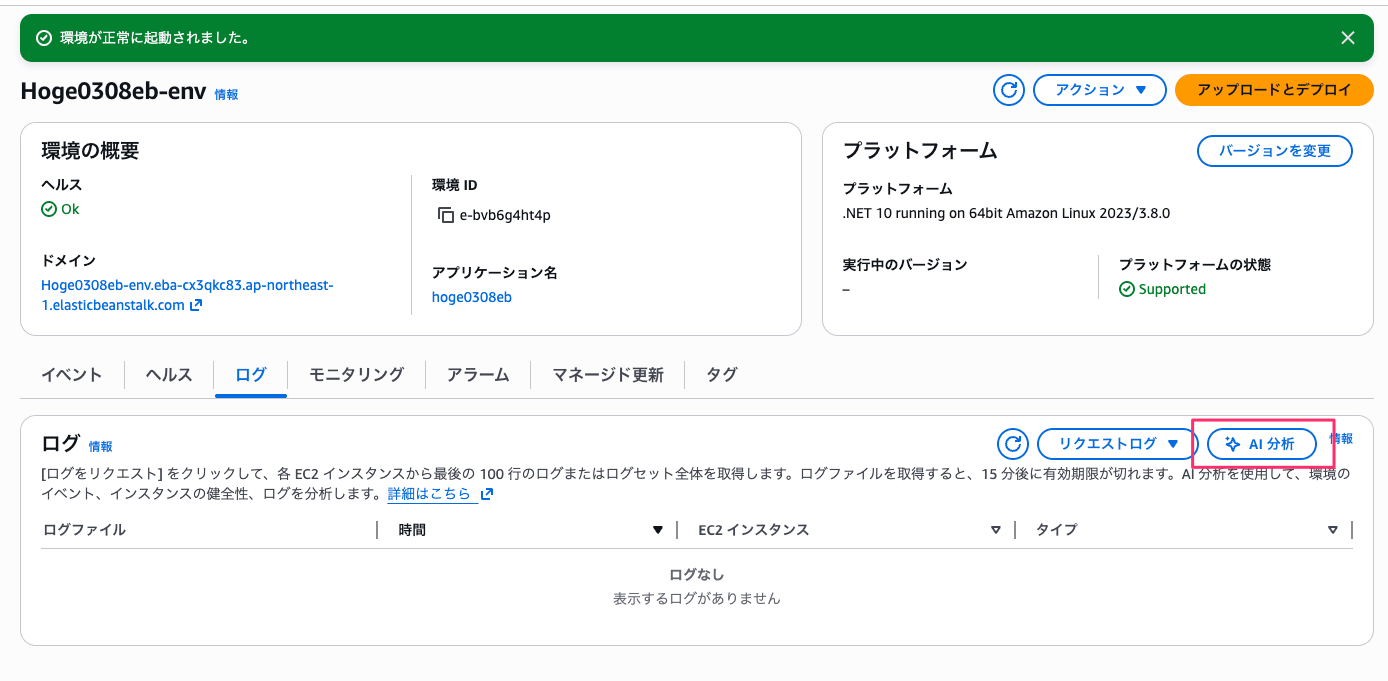Switch to the イベント tab
This screenshot has width=1388, height=681.
coord(70,374)
